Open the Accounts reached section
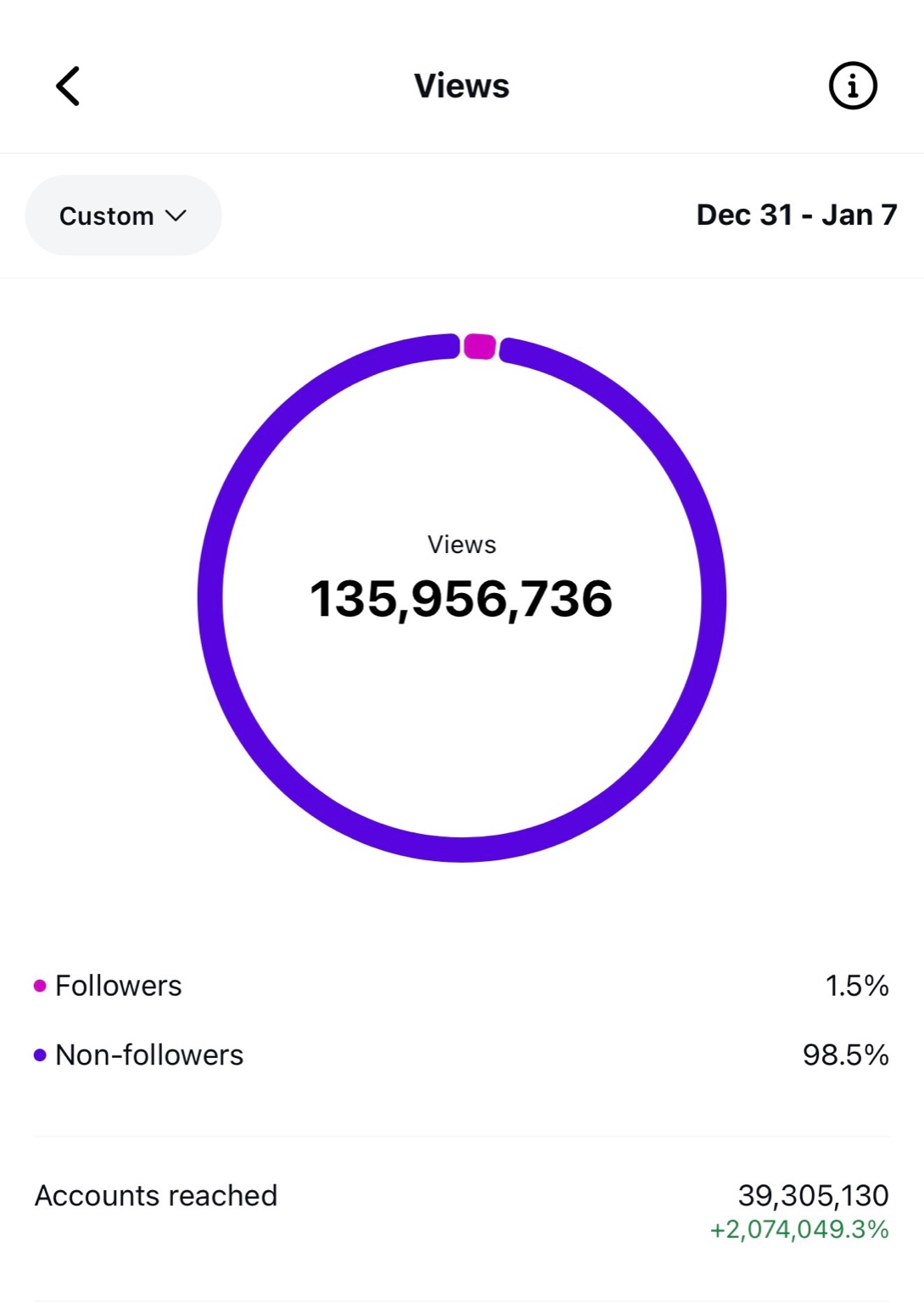924x1303 pixels. [154, 1195]
